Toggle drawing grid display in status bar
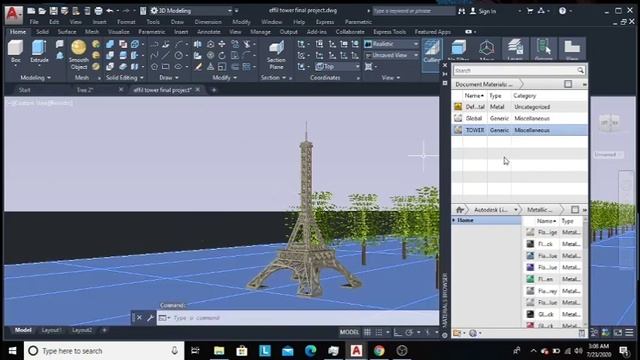 coord(367,332)
